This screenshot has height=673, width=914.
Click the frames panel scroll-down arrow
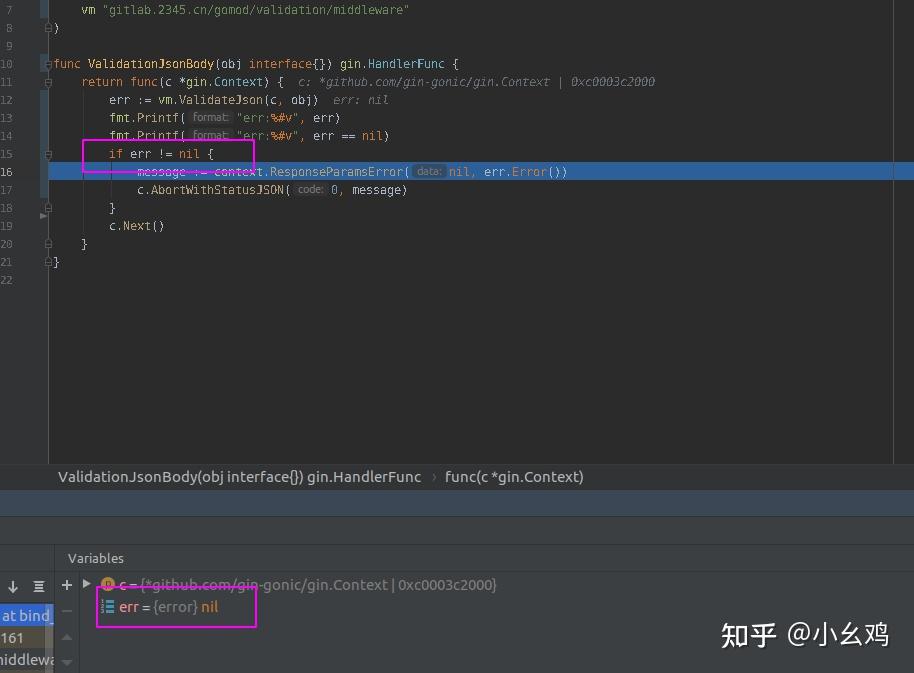[x=66, y=663]
